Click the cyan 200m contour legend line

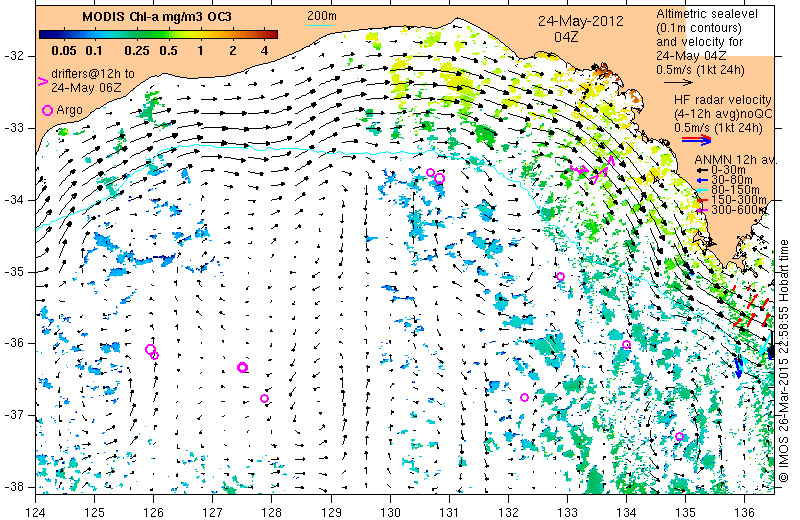(x=319, y=25)
